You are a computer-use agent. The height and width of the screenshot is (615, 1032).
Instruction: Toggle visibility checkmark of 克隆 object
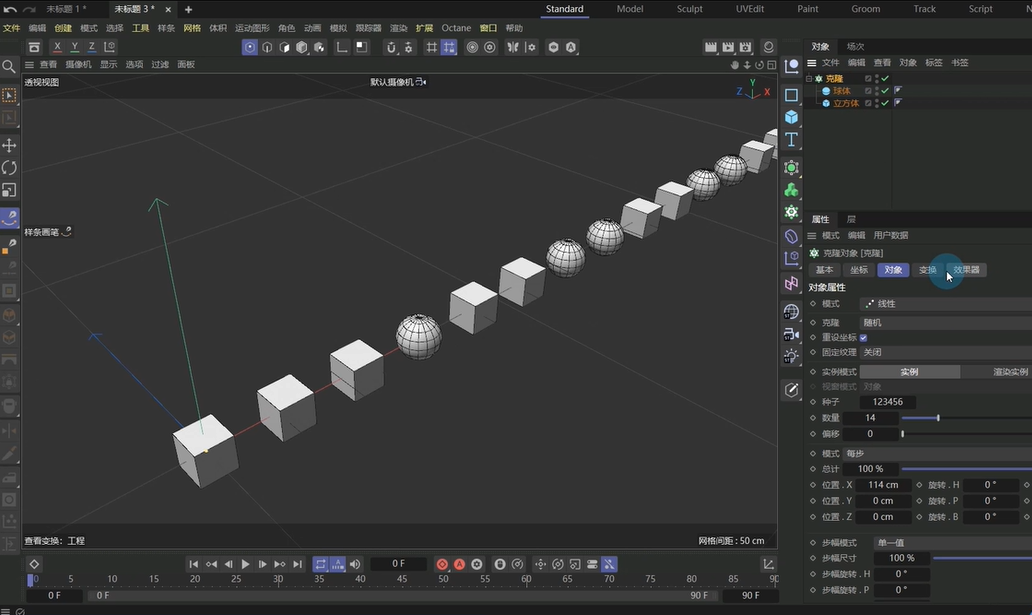coord(885,78)
